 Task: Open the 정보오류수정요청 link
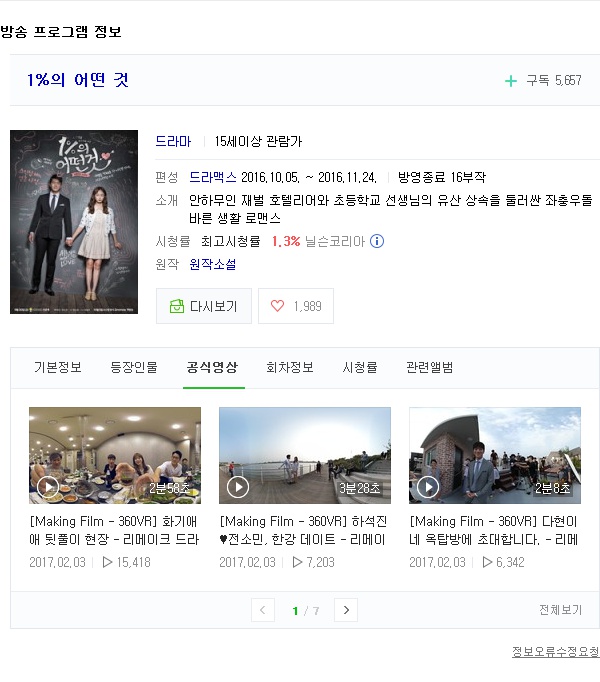[x=555, y=652]
